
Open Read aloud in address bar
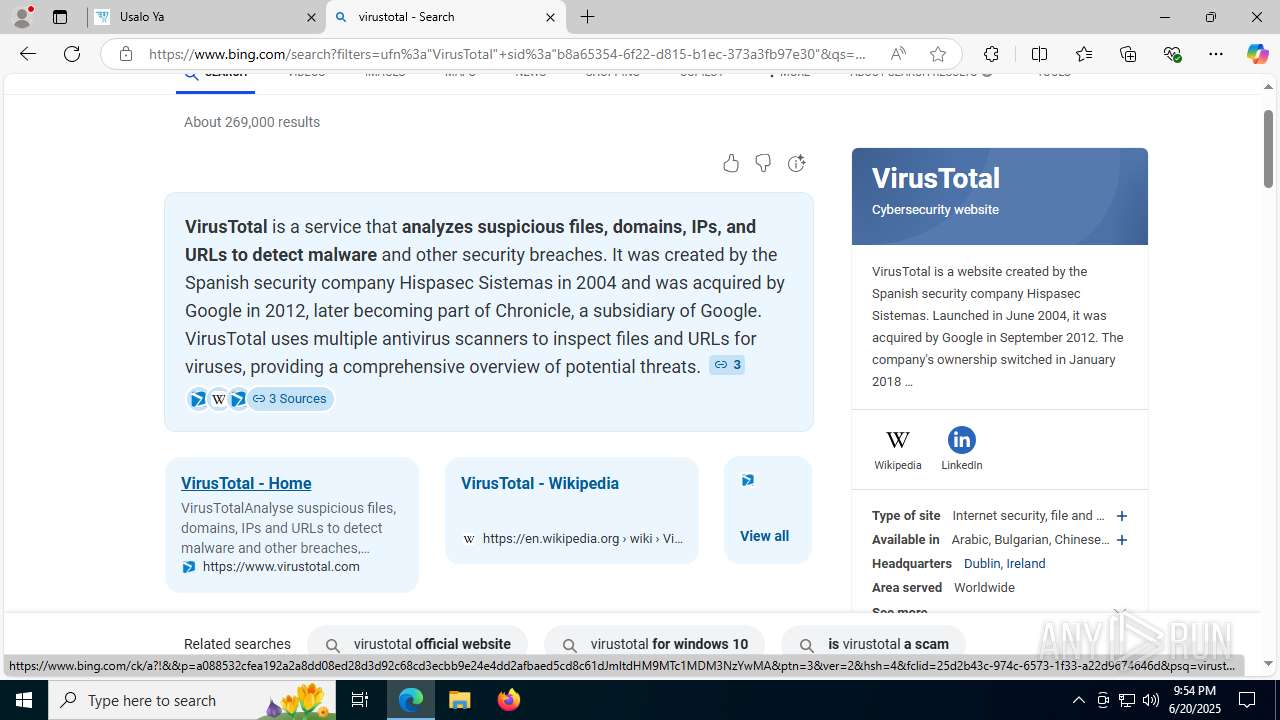tap(898, 54)
